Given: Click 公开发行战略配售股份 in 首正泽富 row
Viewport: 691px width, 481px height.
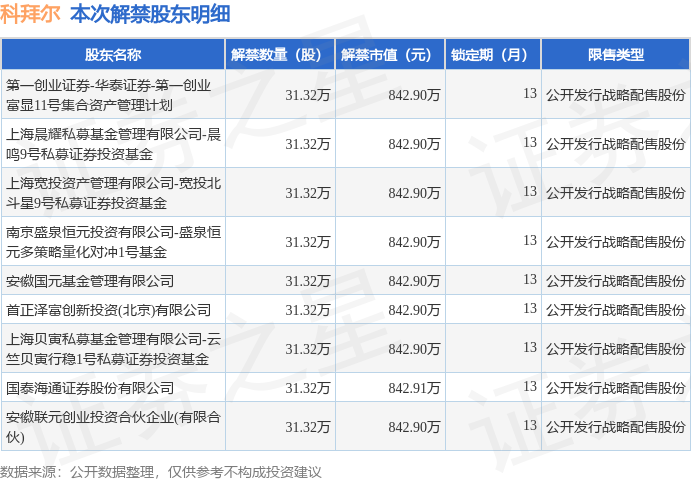Looking at the screenshot, I should [616, 310].
